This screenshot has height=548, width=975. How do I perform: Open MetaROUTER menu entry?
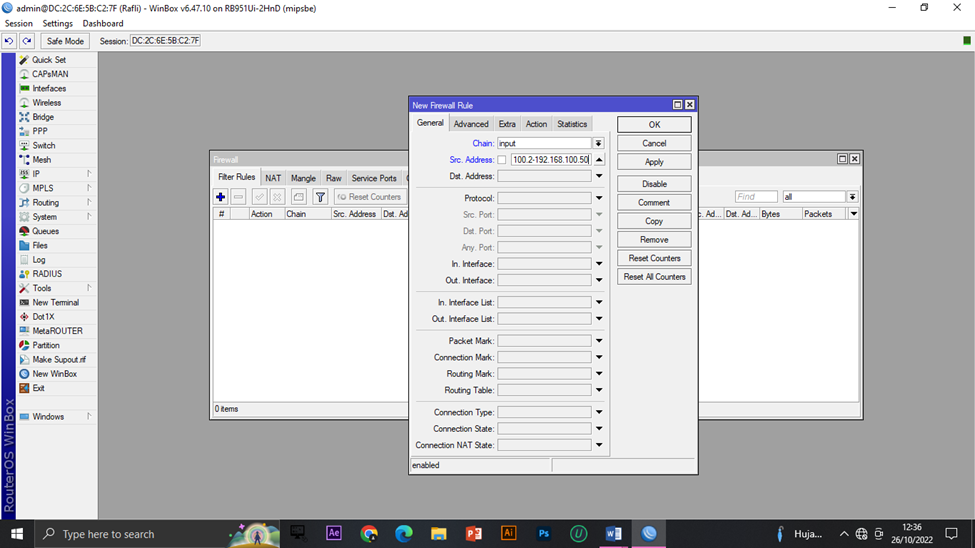pos(57,331)
